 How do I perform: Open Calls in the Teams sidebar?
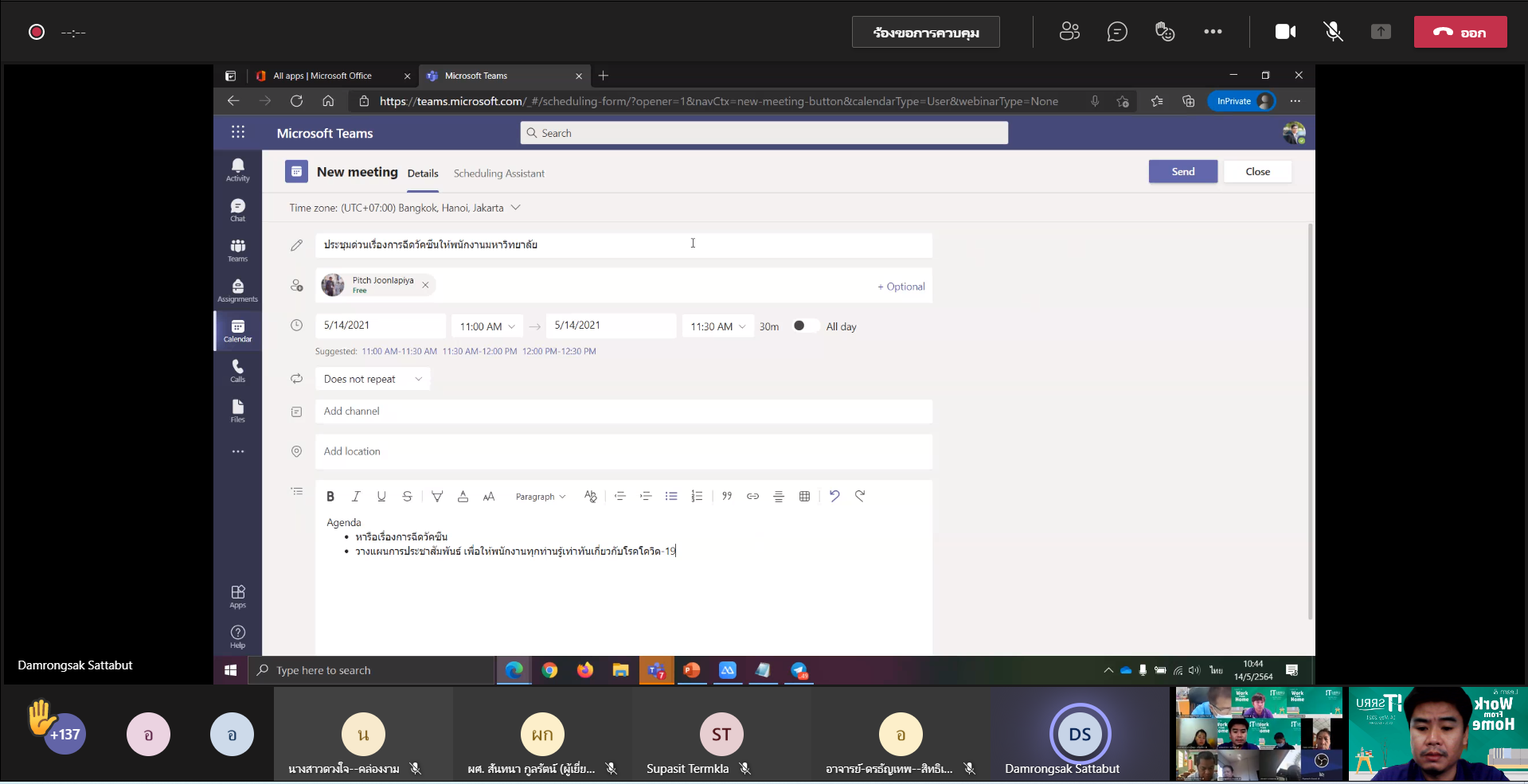(237, 370)
